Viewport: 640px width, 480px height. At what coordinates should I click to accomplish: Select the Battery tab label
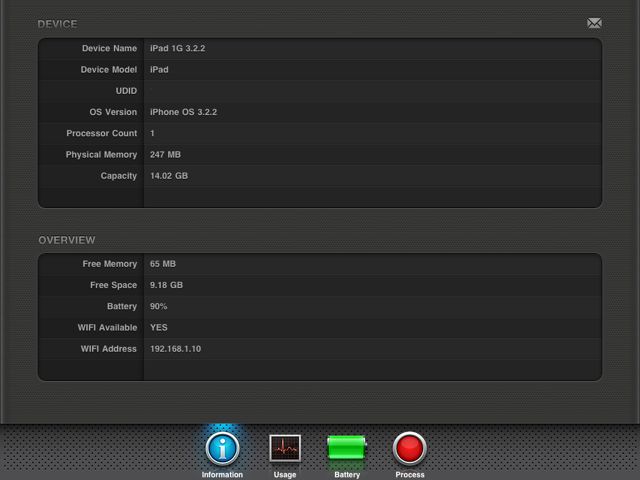pos(347,475)
